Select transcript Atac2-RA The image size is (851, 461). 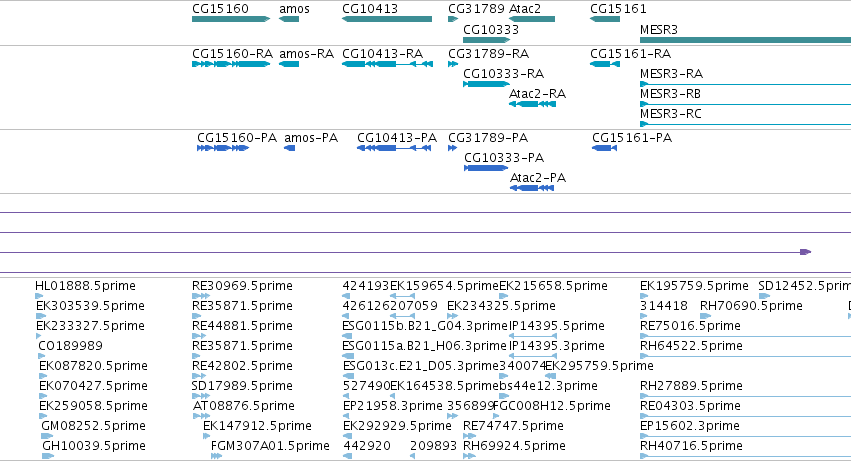pyautogui.click(x=537, y=94)
